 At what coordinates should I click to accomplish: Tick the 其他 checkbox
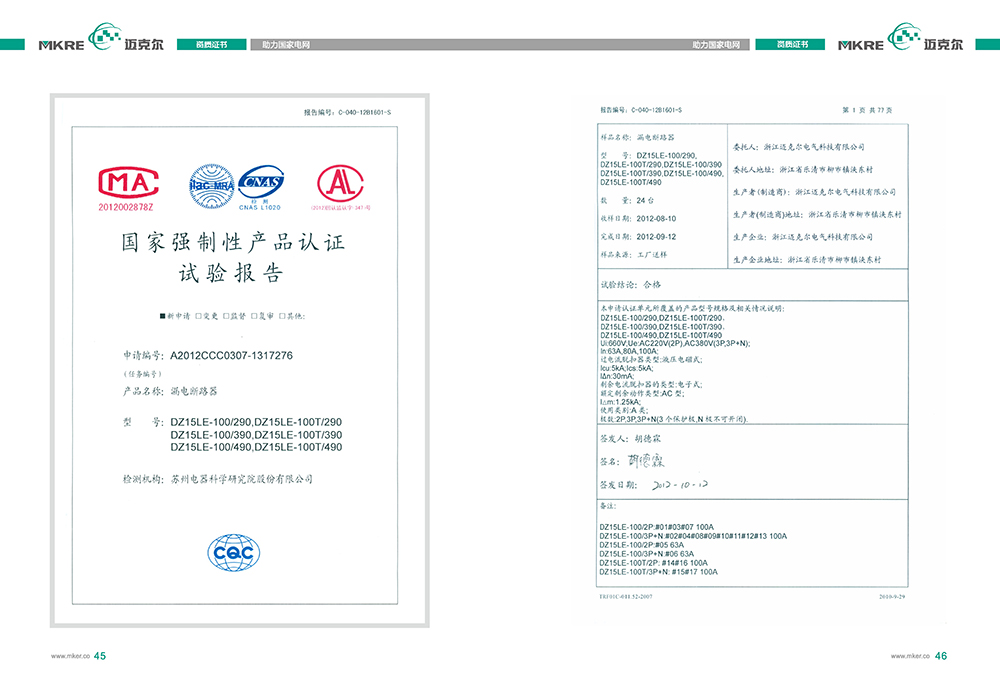282,316
